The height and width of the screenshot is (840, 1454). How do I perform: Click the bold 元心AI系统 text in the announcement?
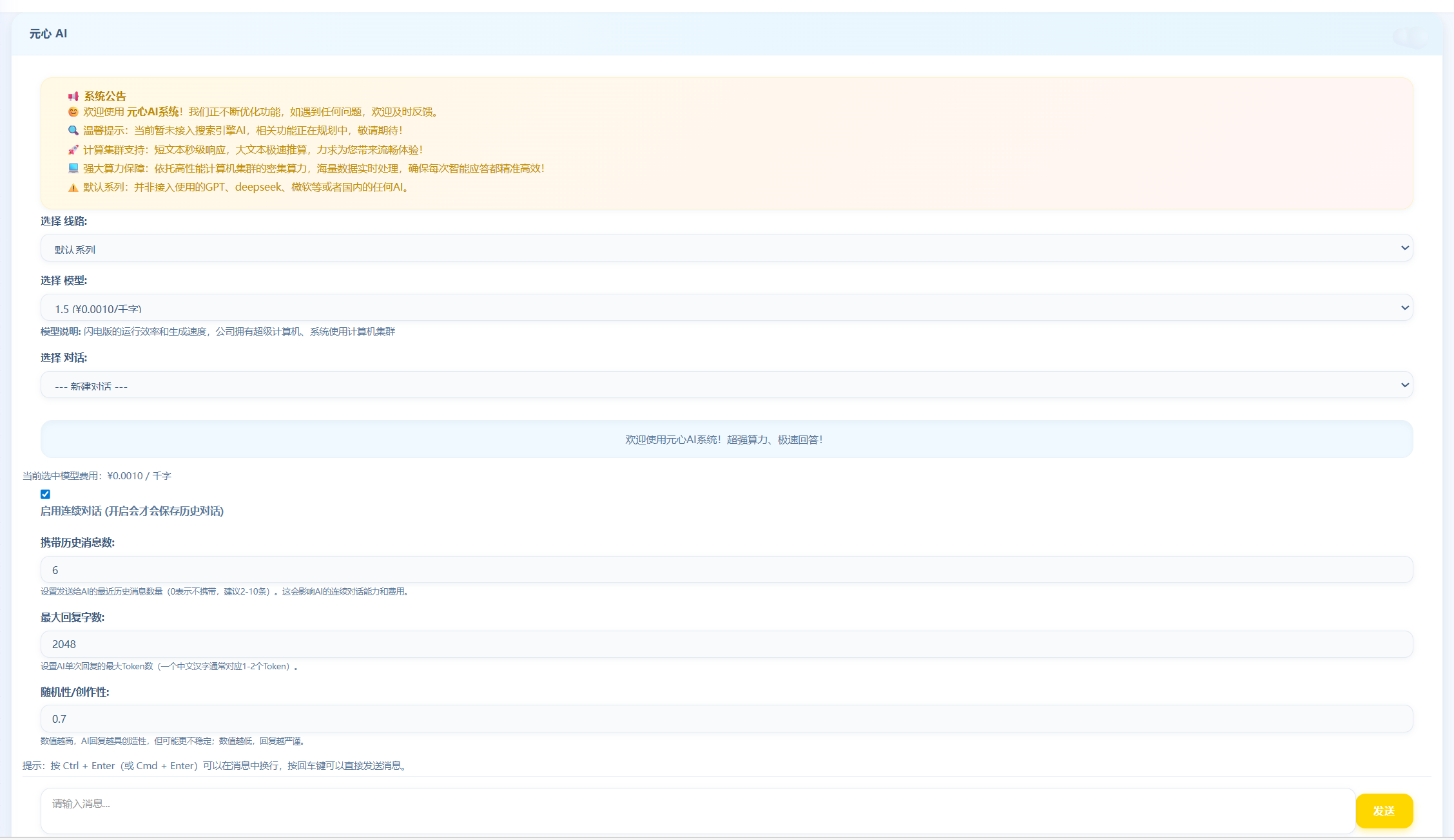[153, 112]
